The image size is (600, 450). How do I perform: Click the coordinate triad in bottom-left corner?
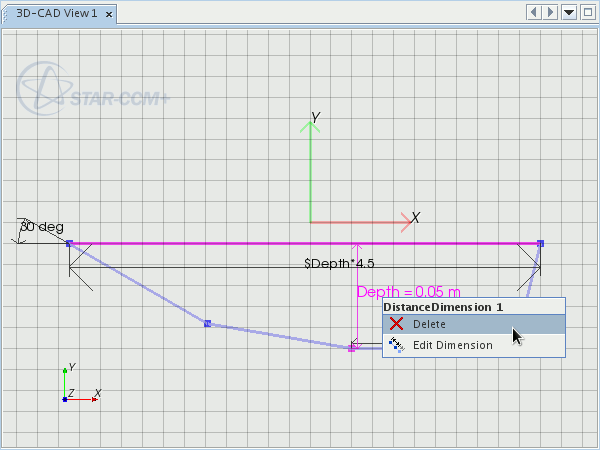pyautogui.click(x=80, y=383)
